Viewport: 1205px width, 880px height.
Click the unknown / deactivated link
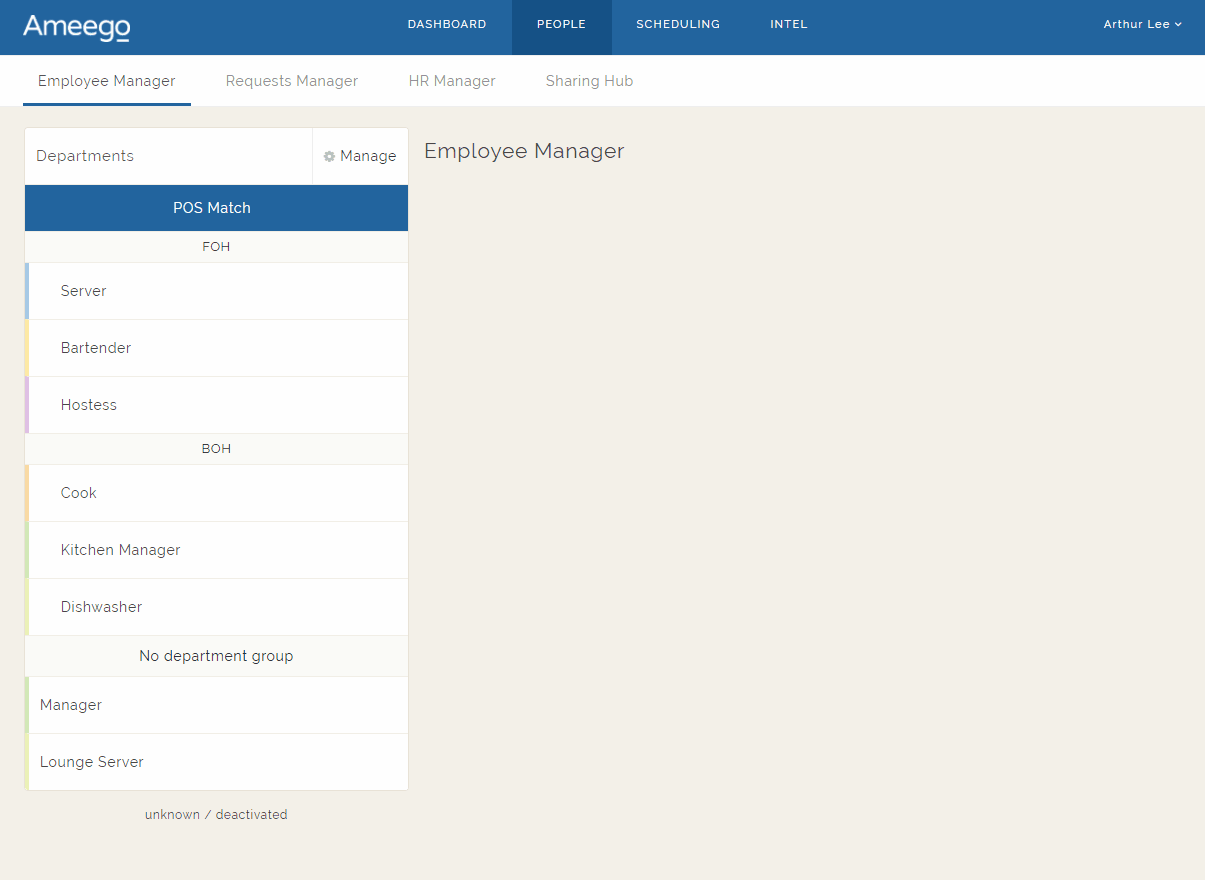216,815
